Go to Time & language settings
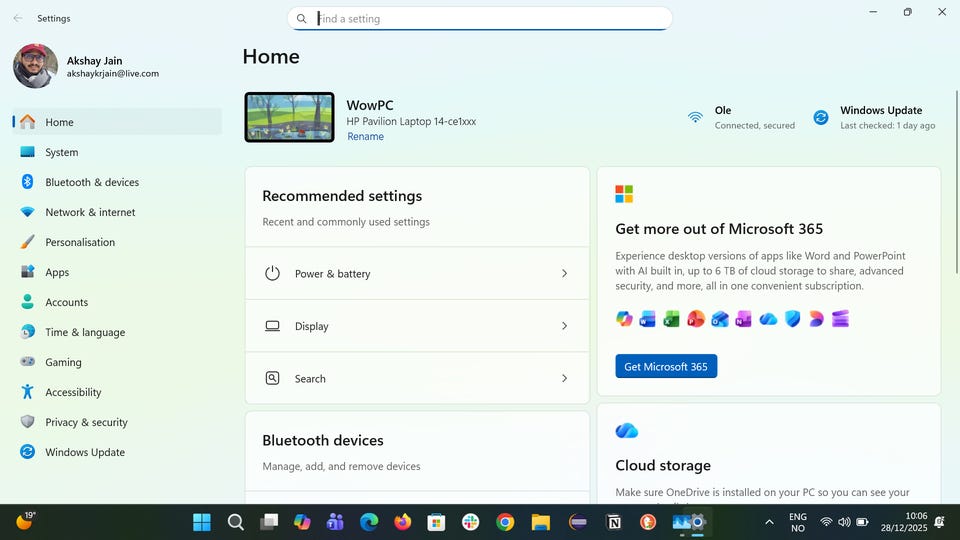Viewport: 960px width, 540px height. click(117, 332)
